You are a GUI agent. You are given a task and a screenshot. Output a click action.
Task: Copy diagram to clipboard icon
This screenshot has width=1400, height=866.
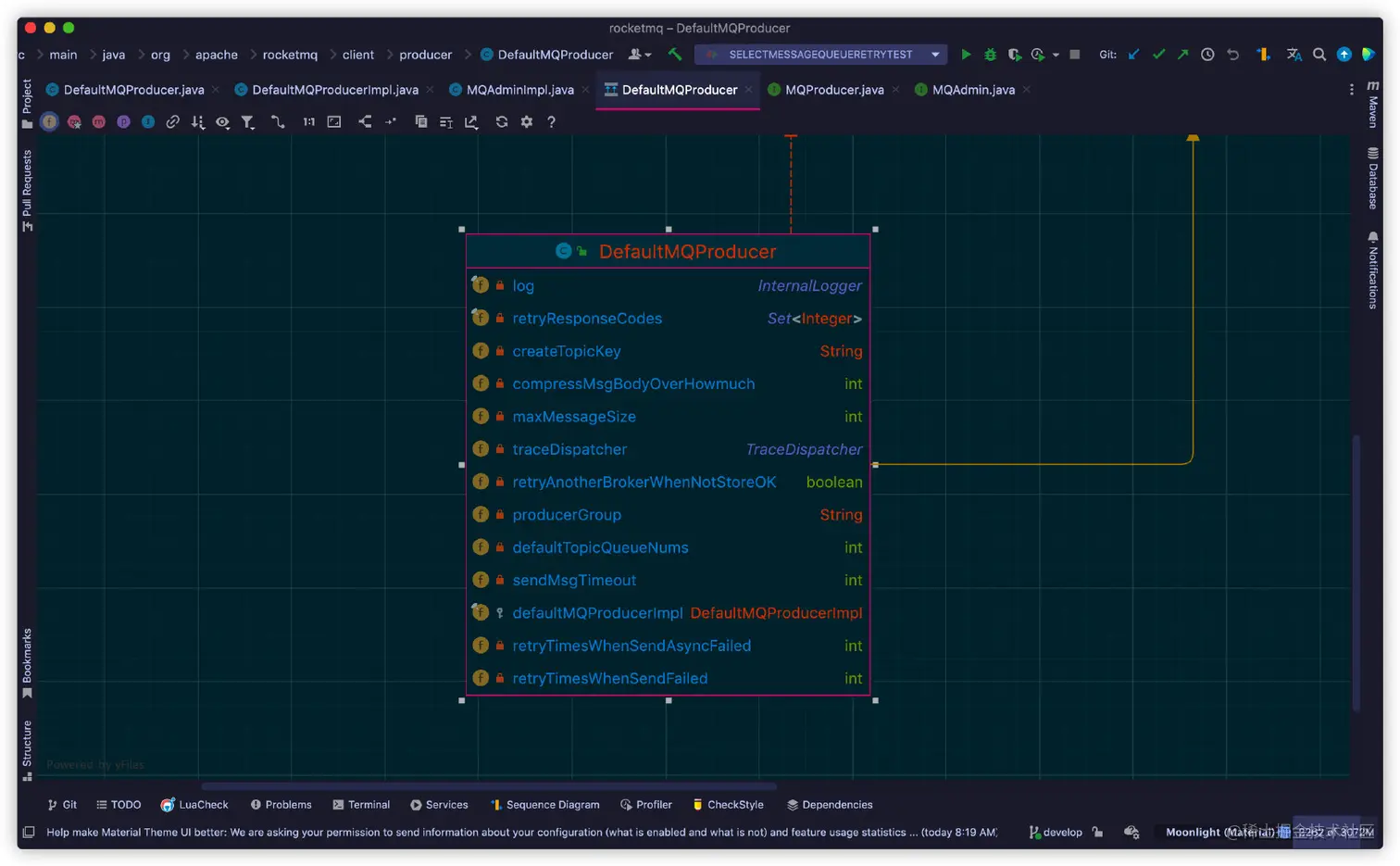[x=421, y=122]
